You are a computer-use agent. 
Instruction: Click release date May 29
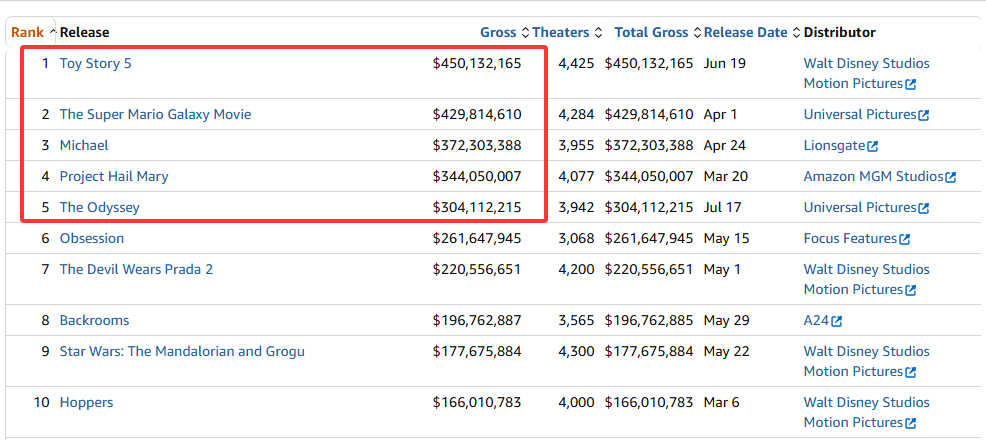(726, 320)
